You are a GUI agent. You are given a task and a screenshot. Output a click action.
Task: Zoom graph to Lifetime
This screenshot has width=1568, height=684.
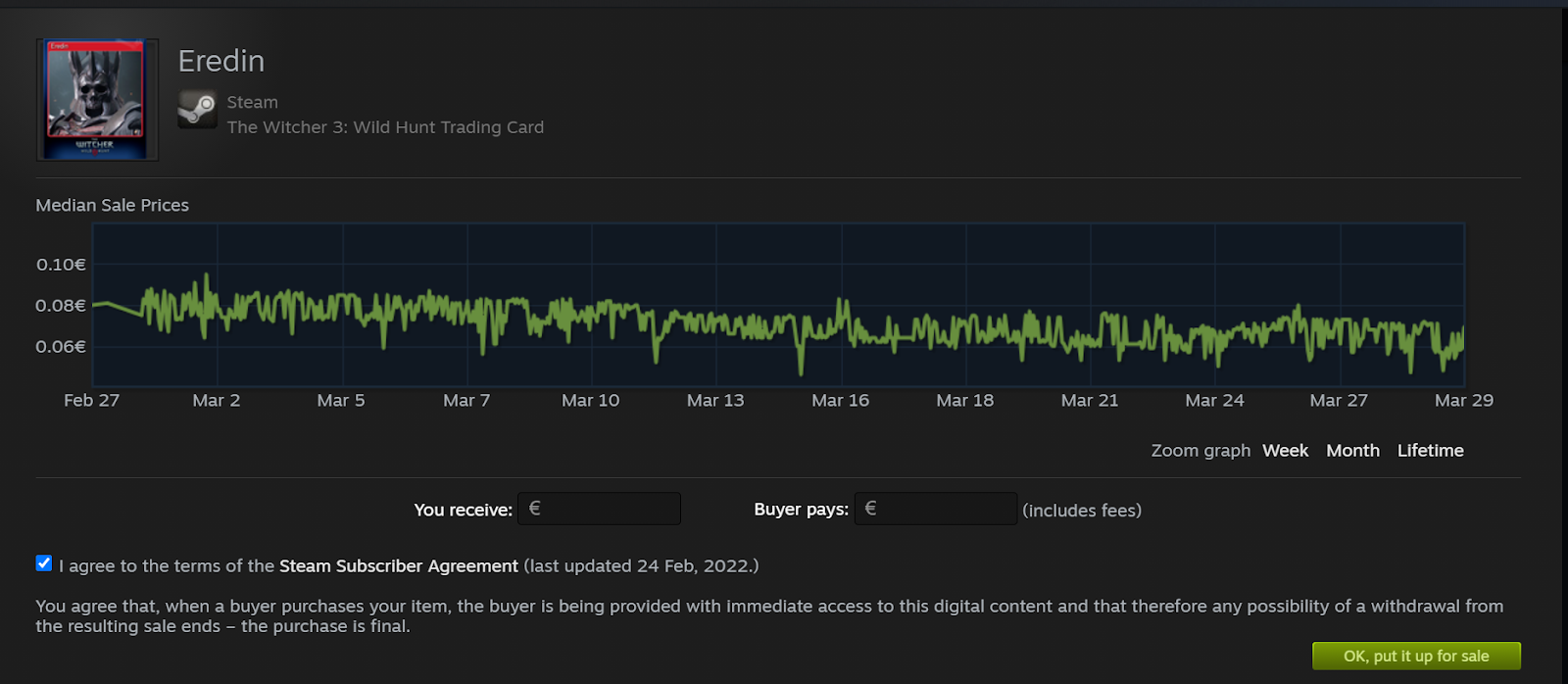[x=1430, y=451]
